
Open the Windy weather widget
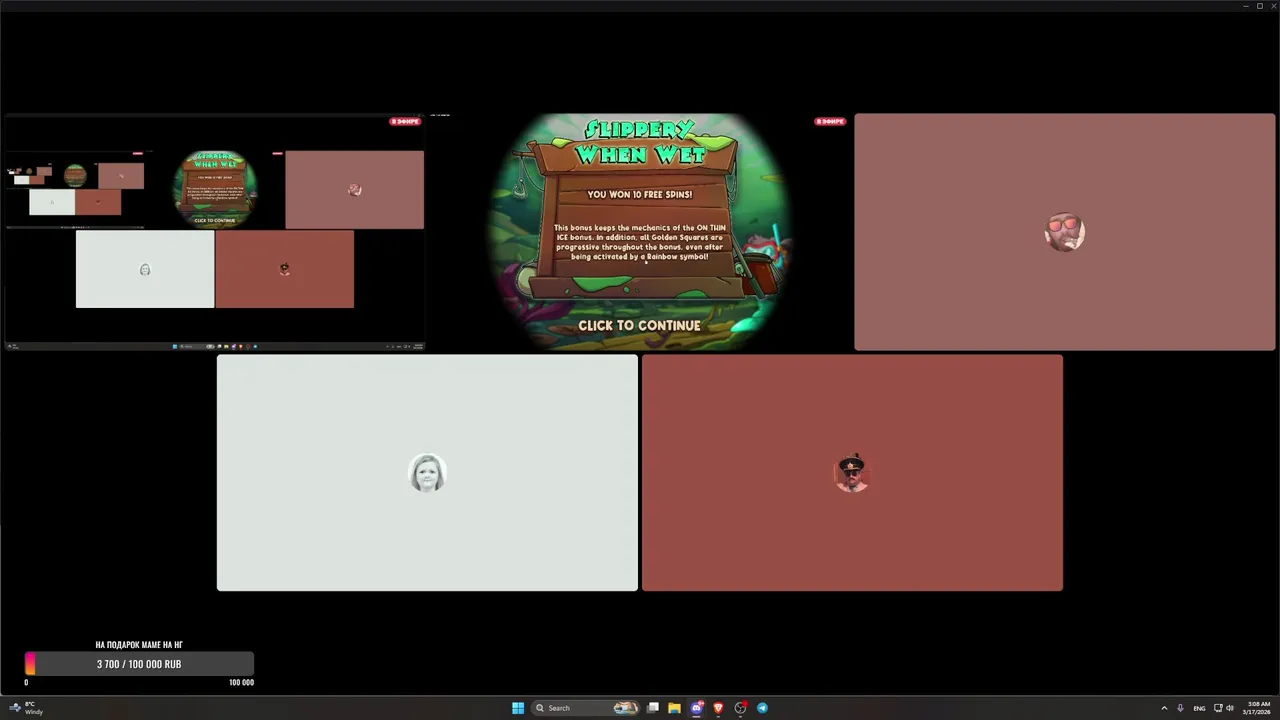coord(27,708)
